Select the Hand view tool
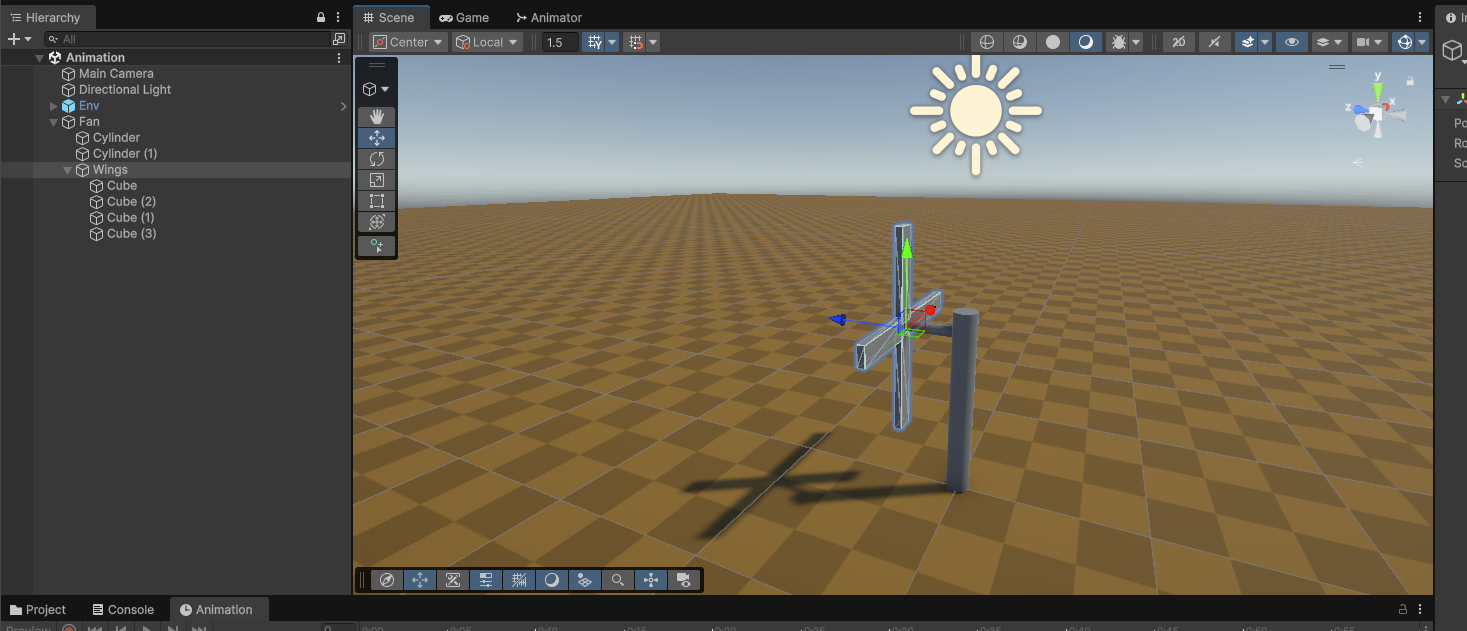1467x631 pixels. coord(376,117)
